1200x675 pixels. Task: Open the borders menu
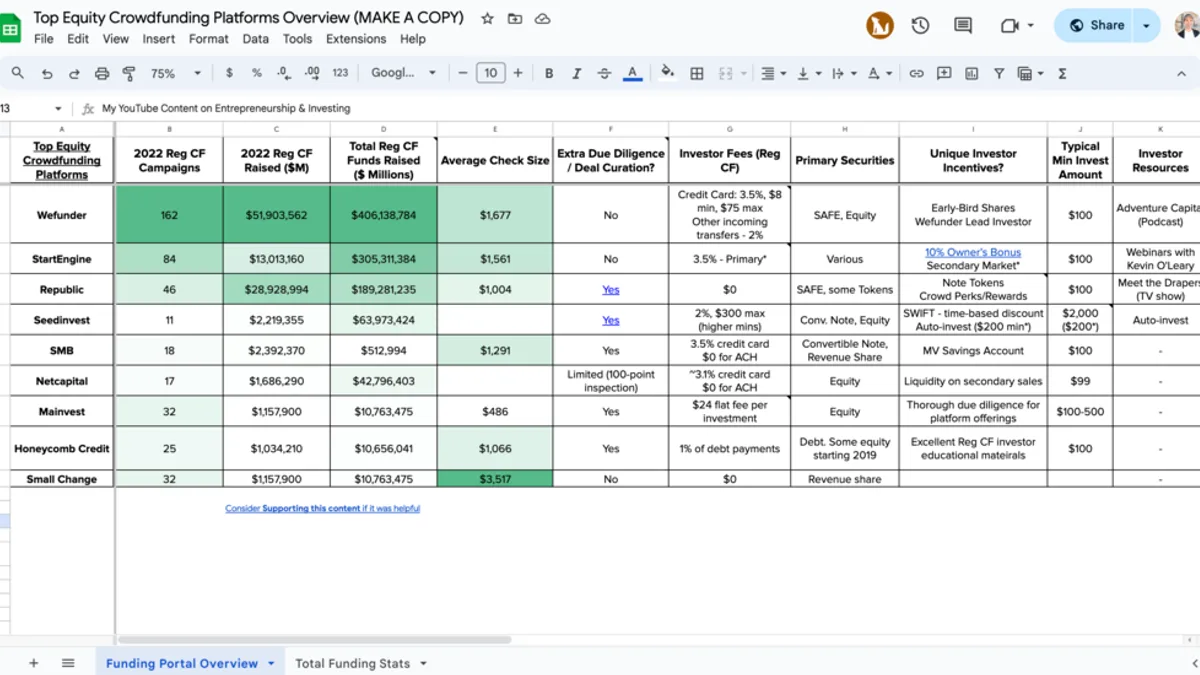(x=697, y=73)
